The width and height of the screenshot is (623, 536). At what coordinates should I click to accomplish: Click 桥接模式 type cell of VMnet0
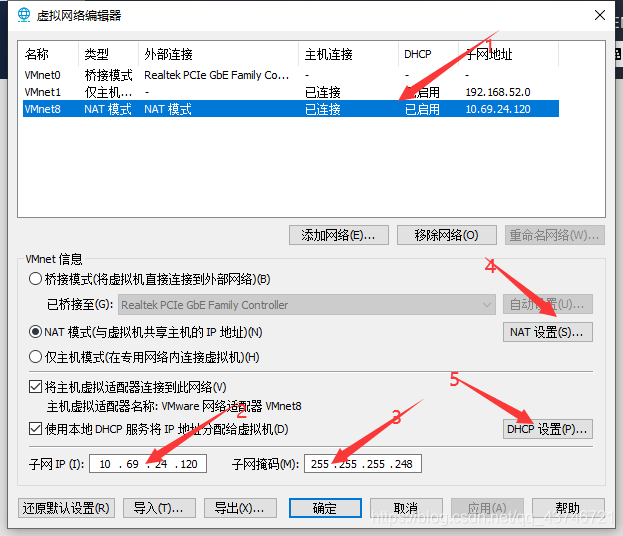pos(108,75)
